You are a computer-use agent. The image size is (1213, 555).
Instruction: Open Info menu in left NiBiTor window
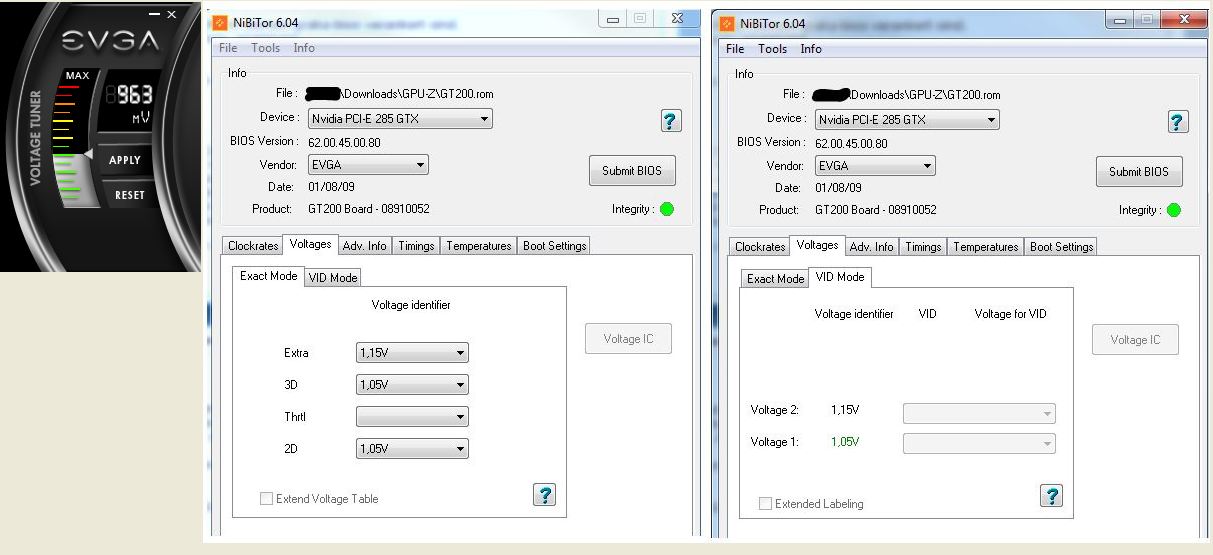tap(304, 48)
